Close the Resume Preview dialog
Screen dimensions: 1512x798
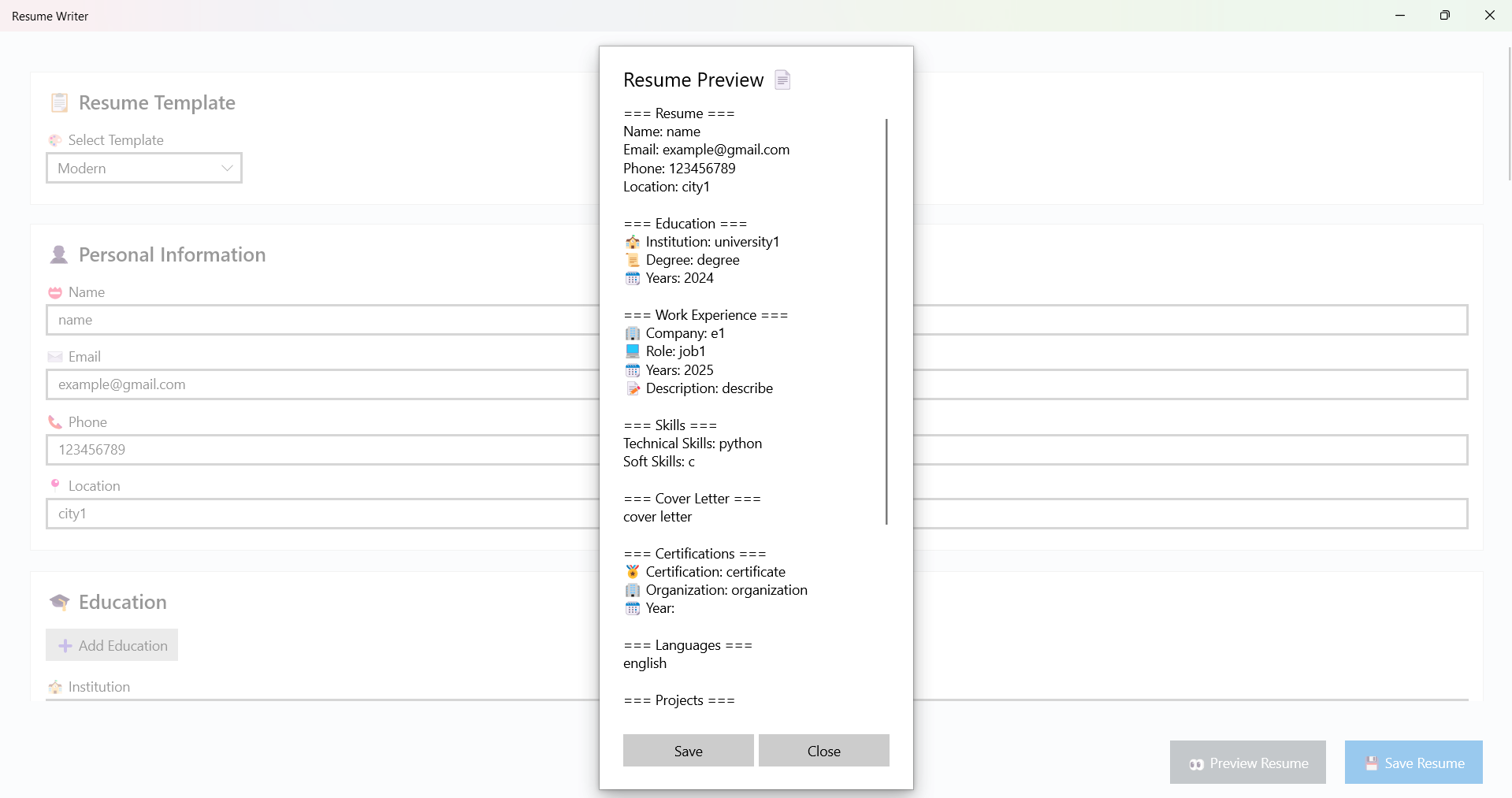(x=824, y=751)
